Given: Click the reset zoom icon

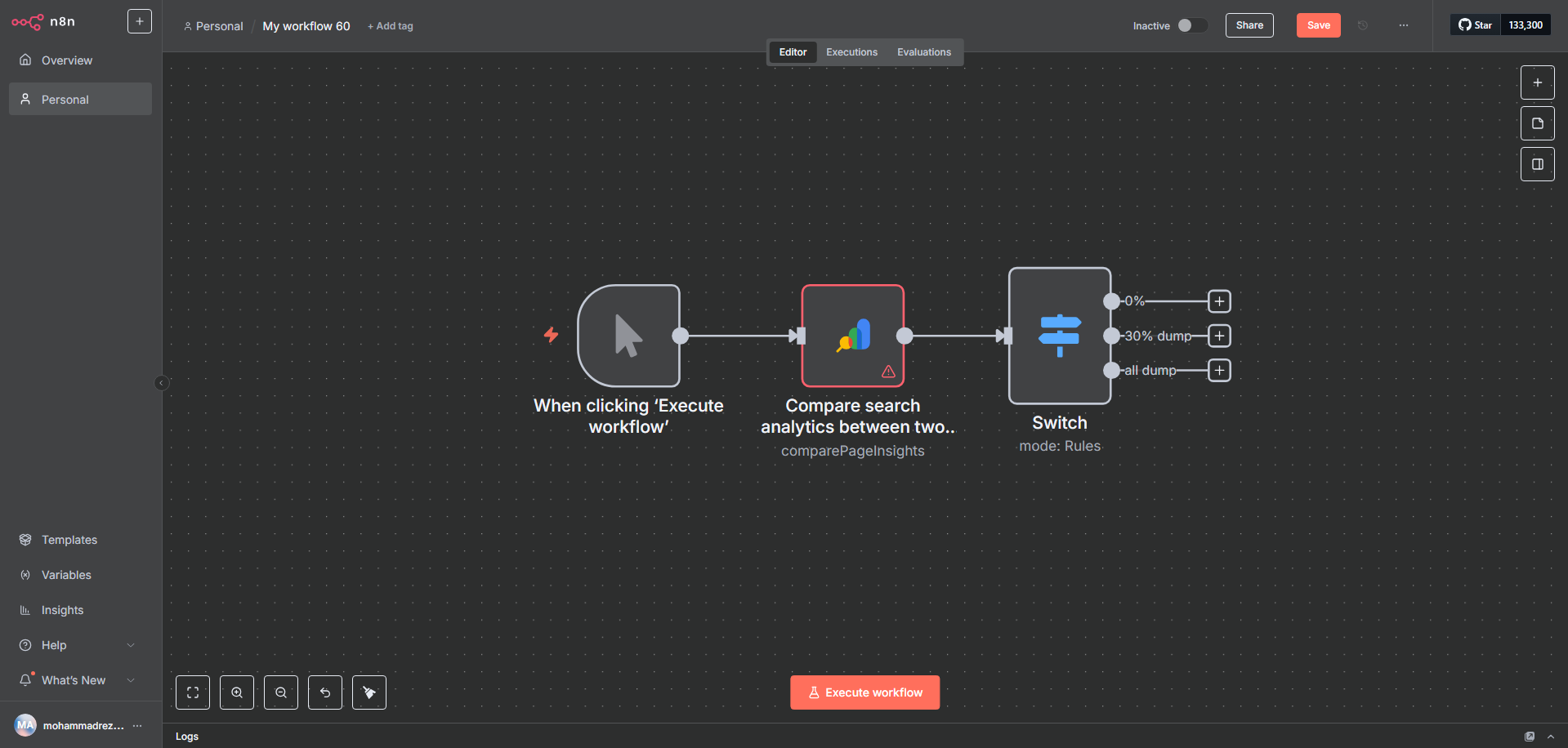Looking at the screenshot, I should [x=325, y=692].
